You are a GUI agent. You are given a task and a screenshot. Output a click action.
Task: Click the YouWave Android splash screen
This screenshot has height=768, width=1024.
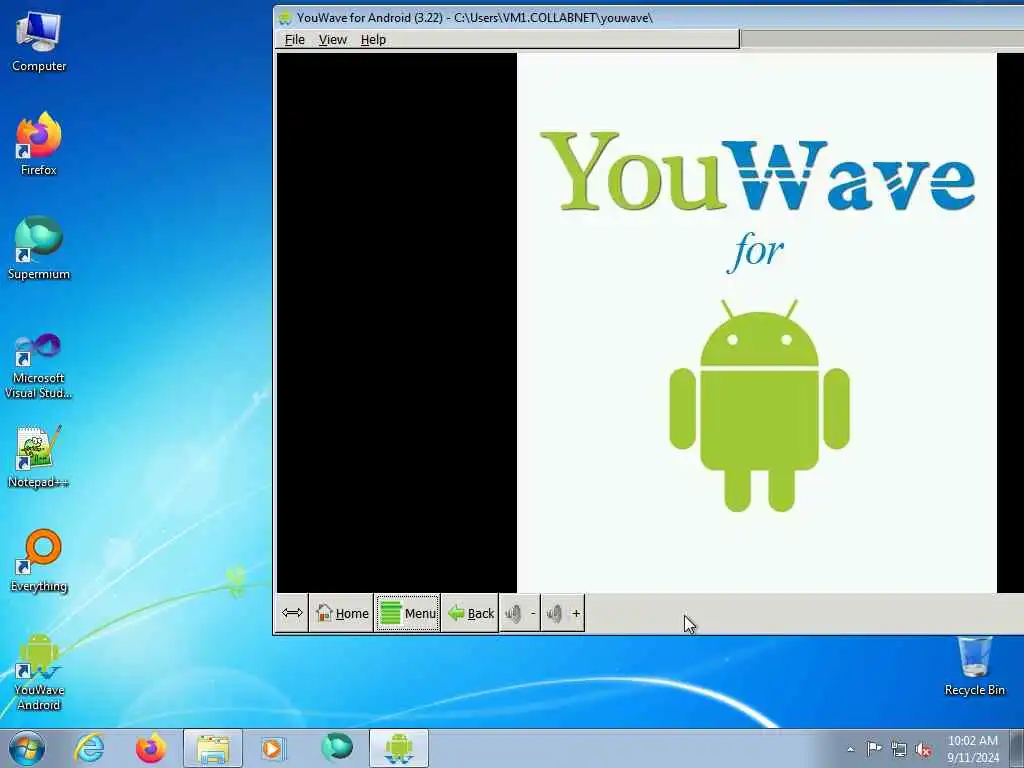click(757, 323)
